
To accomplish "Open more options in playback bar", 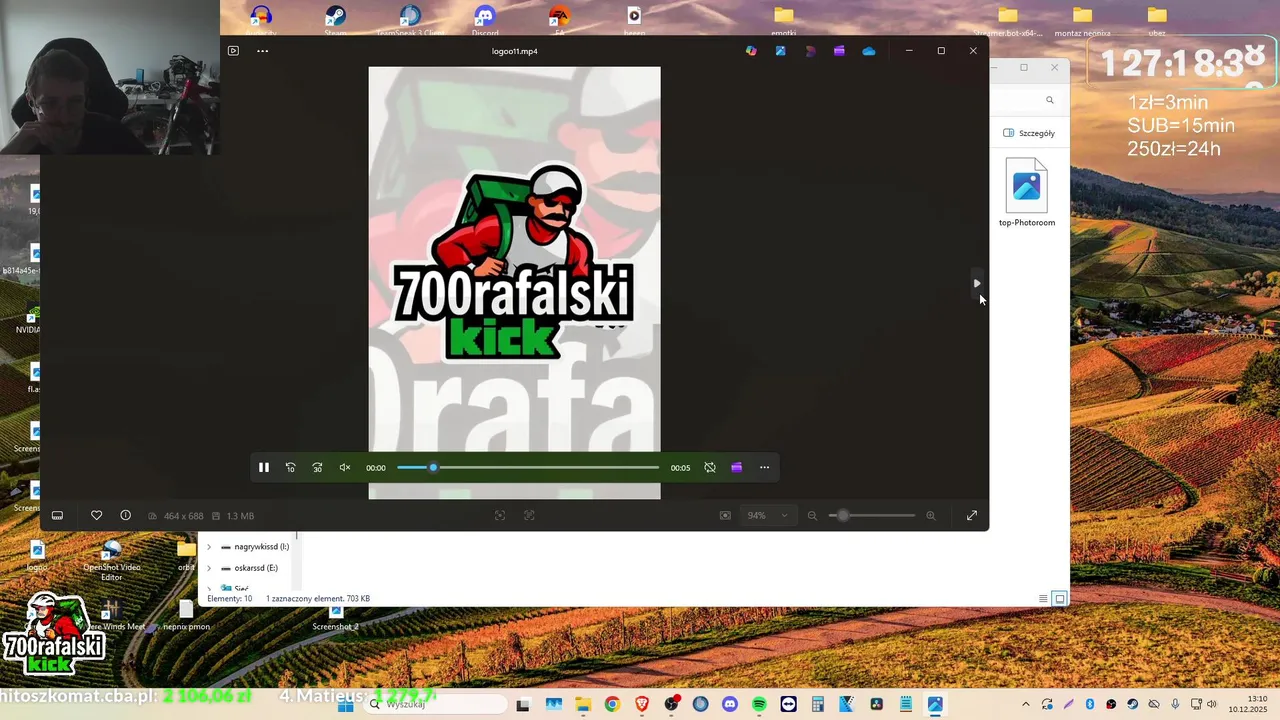I will point(765,467).
